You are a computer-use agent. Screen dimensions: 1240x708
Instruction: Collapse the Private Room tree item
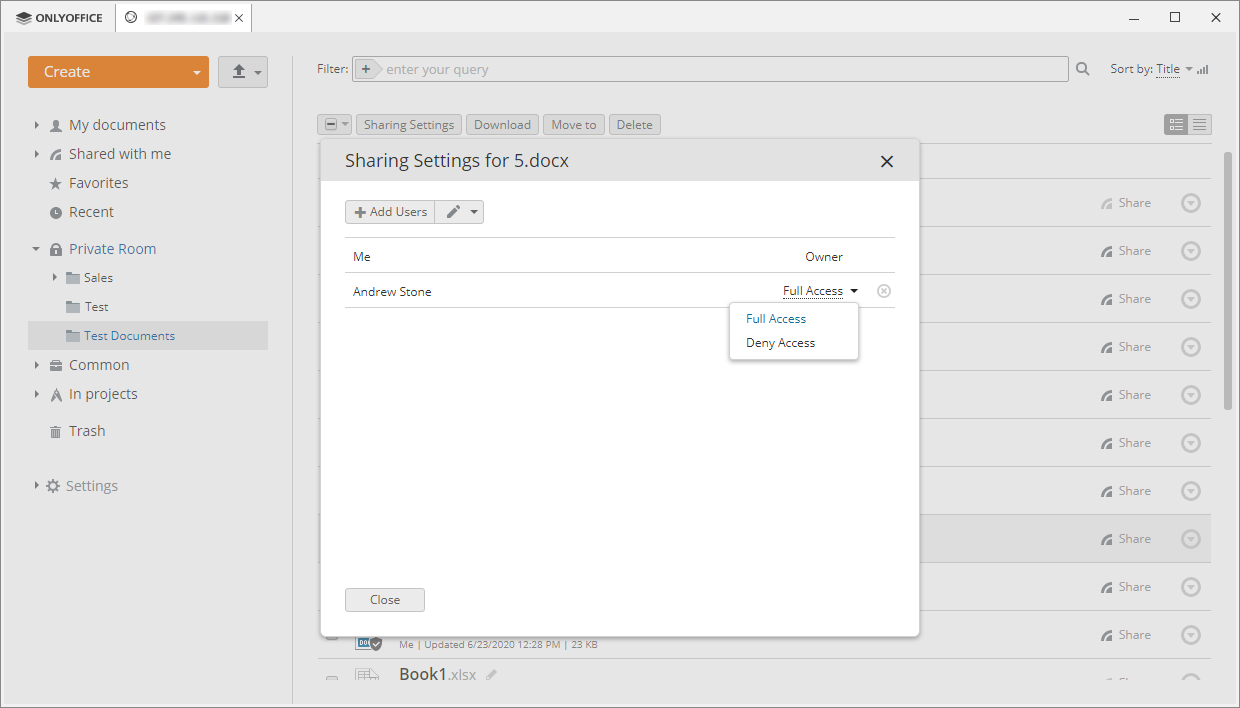[x=37, y=248]
